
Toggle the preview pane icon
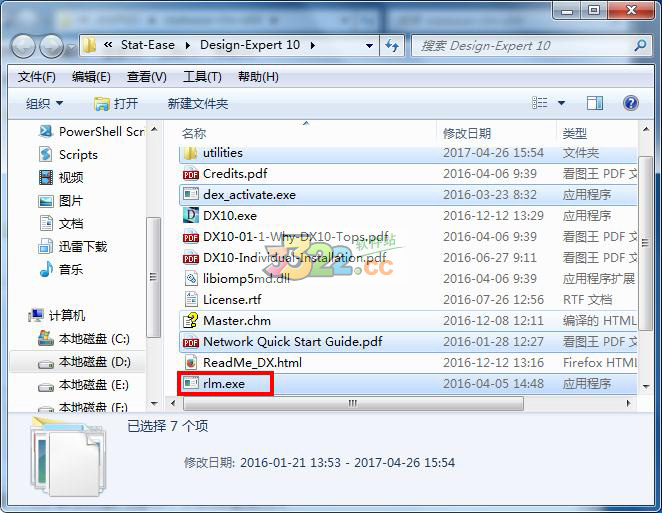point(595,103)
